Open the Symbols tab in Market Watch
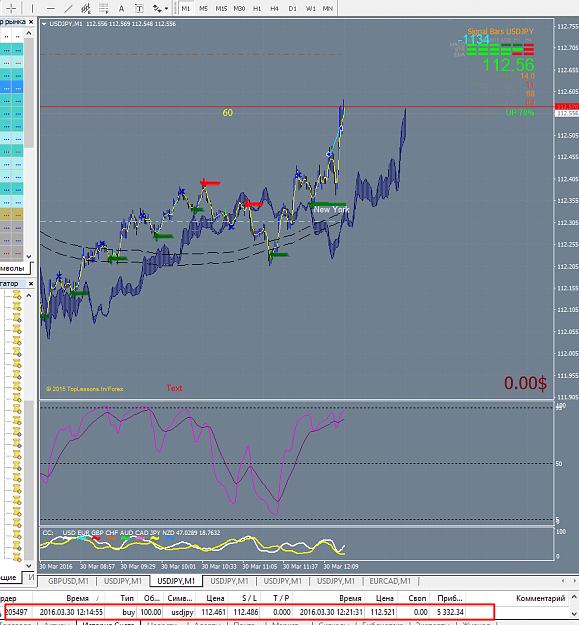 point(14,268)
